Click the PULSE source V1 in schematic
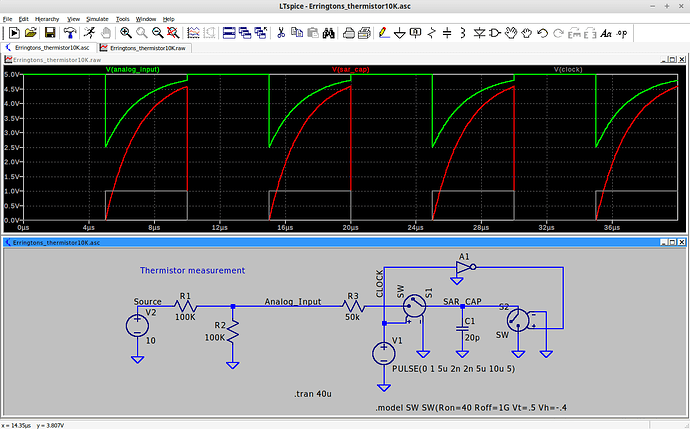The width and height of the screenshot is (690, 429). 383,353
